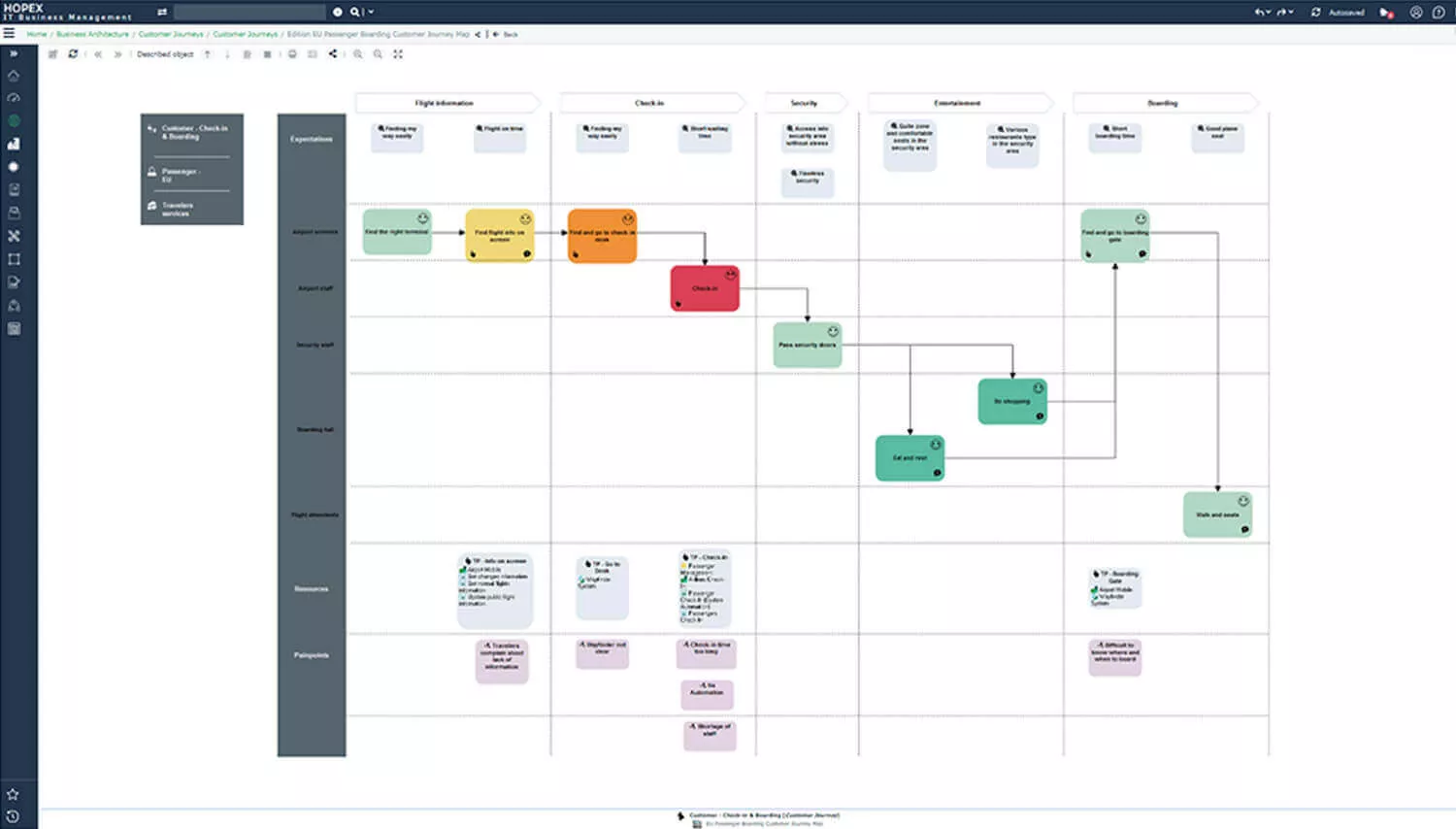Open undo history dropdown

tap(1269, 12)
